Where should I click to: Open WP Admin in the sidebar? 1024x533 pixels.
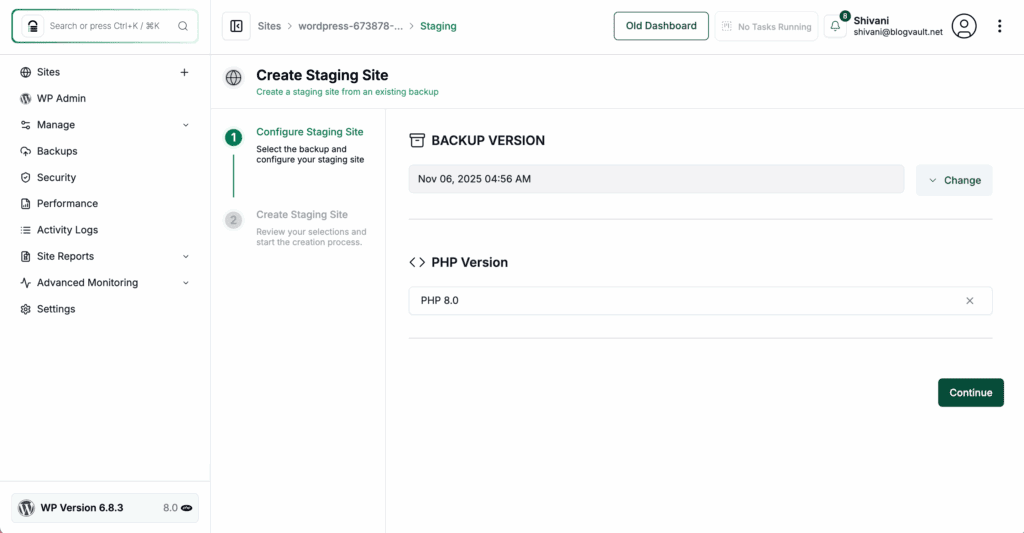[x=61, y=99]
